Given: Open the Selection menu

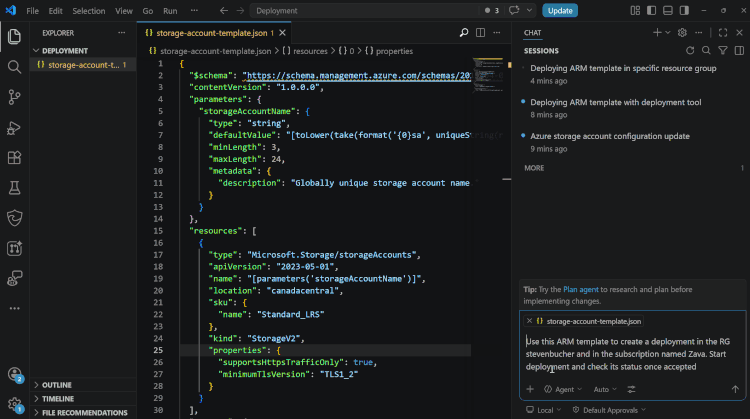Looking at the screenshot, I should (x=88, y=11).
